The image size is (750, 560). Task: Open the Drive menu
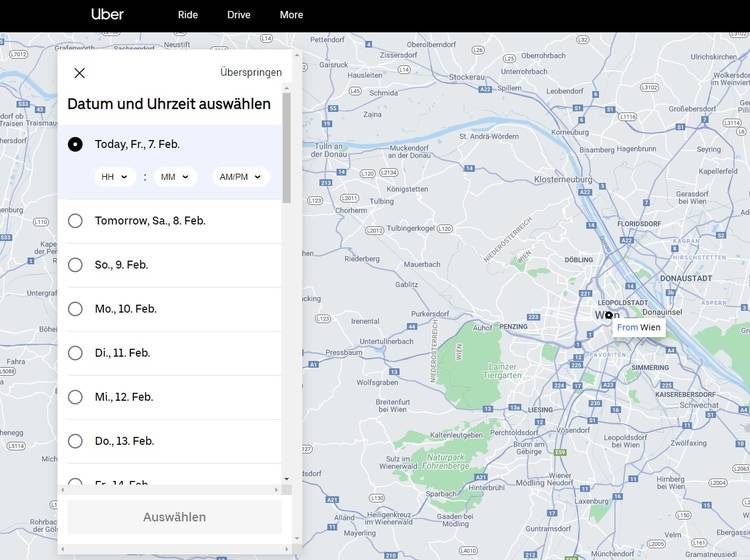pyautogui.click(x=239, y=15)
